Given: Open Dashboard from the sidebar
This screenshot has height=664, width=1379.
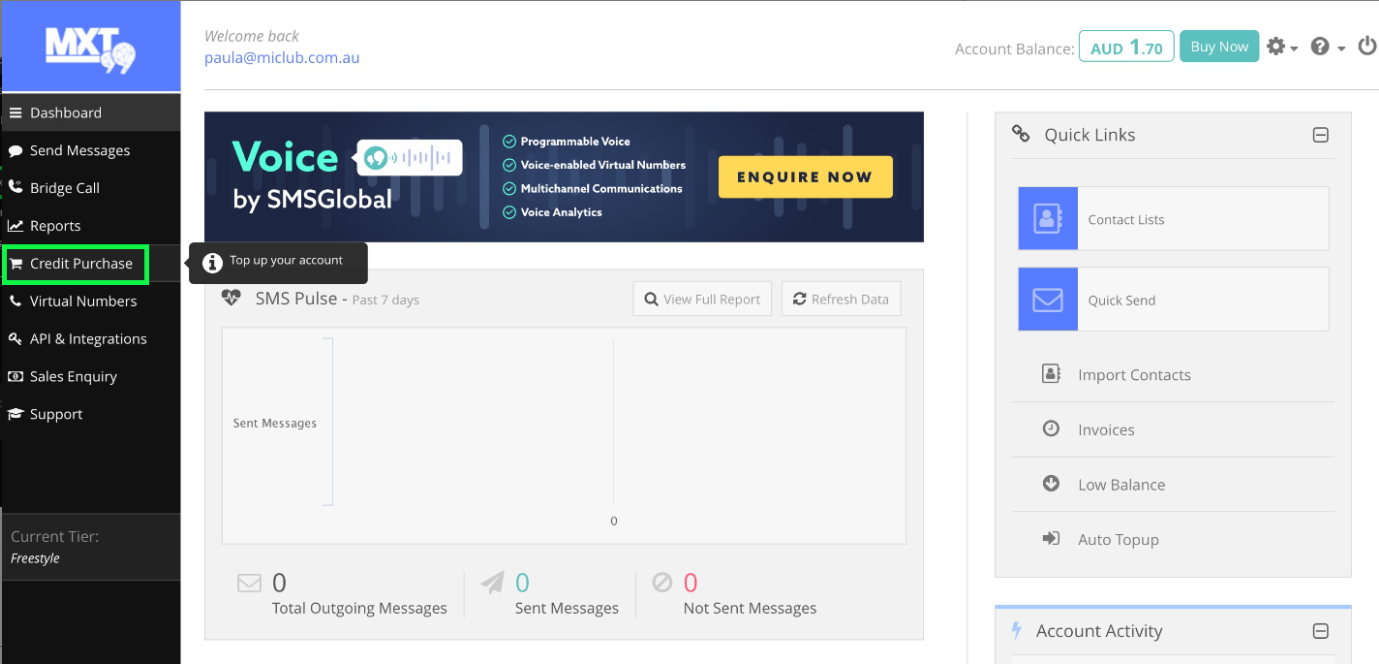Looking at the screenshot, I should 90,112.
